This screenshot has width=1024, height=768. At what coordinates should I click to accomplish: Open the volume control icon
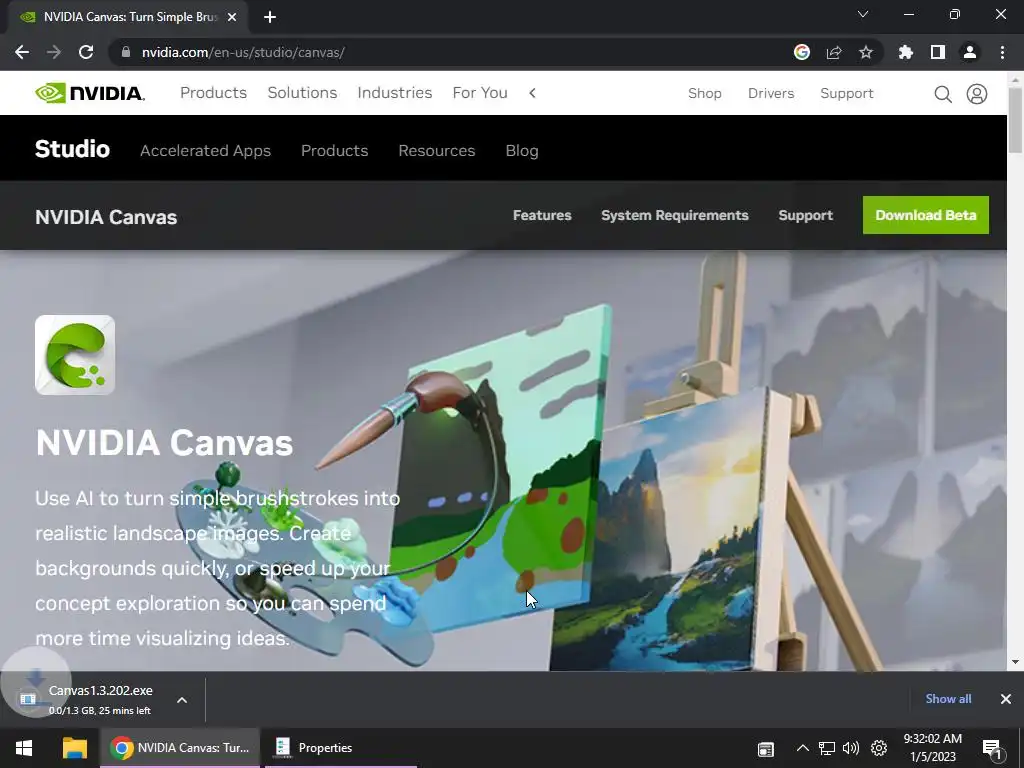851,748
